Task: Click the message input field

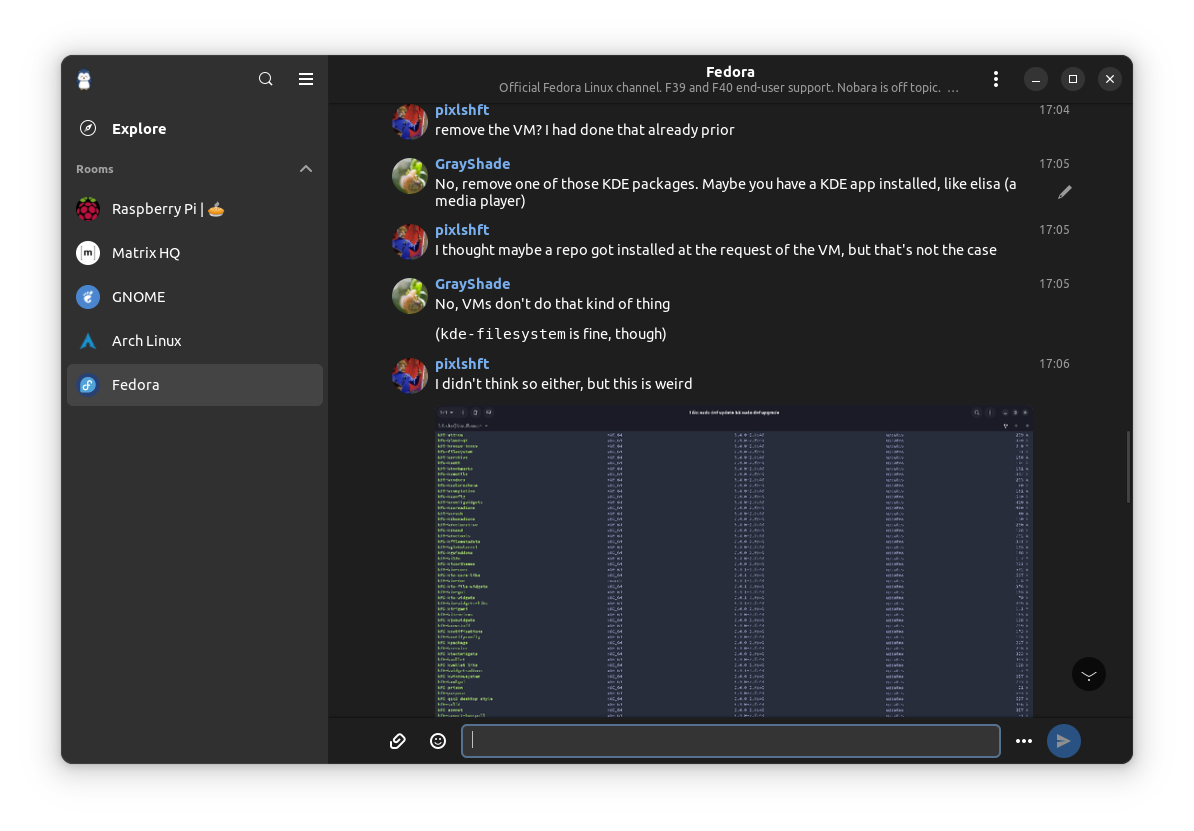Action: pyautogui.click(x=731, y=741)
